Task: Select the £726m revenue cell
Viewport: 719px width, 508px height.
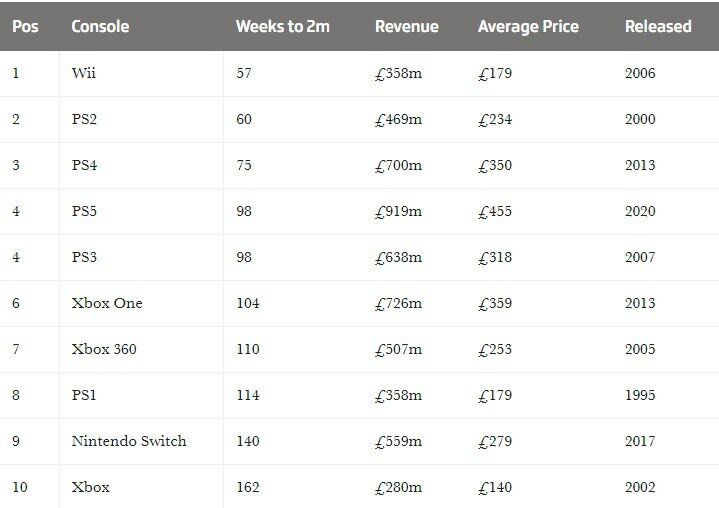Action: coord(398,304)
